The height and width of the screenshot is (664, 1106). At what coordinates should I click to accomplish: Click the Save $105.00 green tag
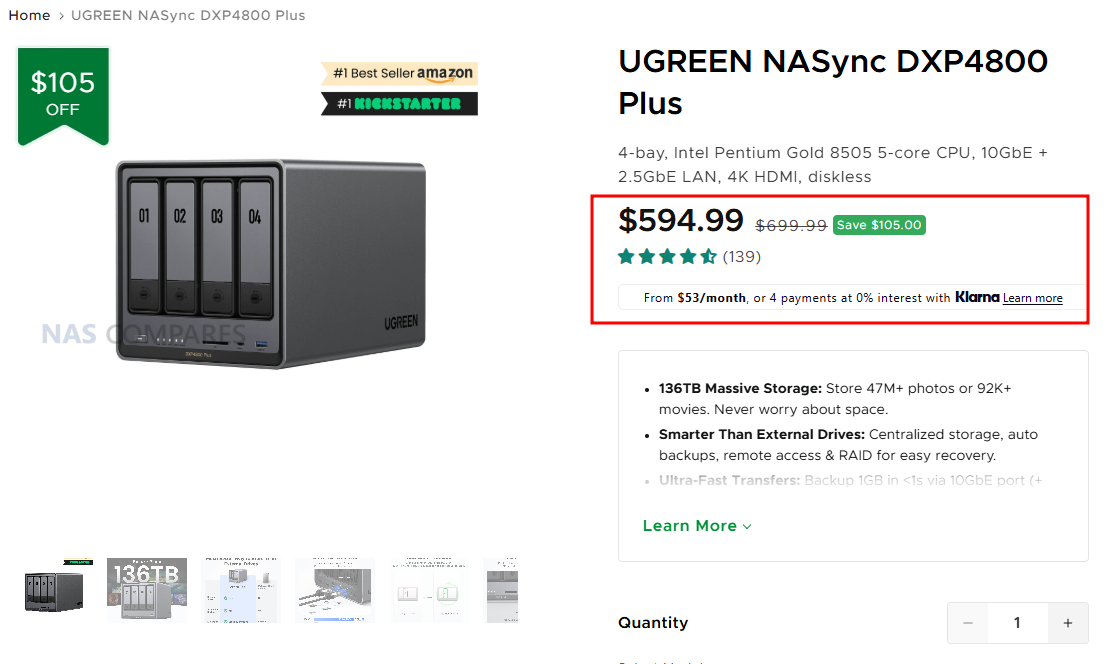coord(879,225)
